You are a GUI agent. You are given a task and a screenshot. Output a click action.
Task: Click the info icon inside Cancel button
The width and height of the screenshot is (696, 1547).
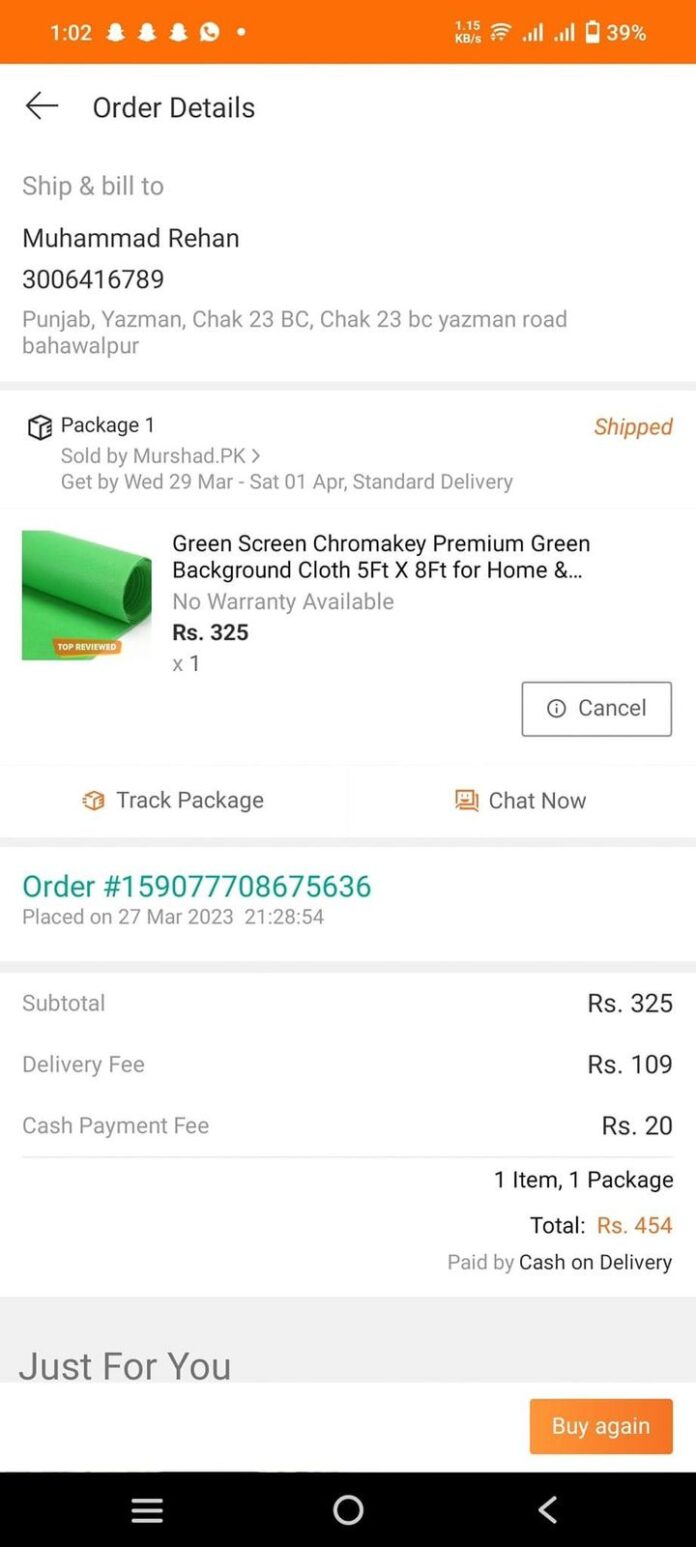pyautogui.click(x=555, y=708)
